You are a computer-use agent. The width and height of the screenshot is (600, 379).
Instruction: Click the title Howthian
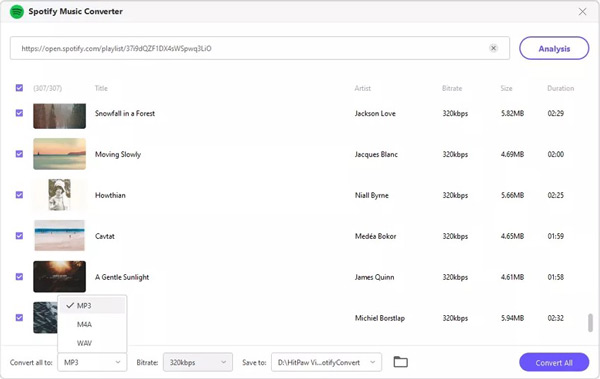point(110,195)
